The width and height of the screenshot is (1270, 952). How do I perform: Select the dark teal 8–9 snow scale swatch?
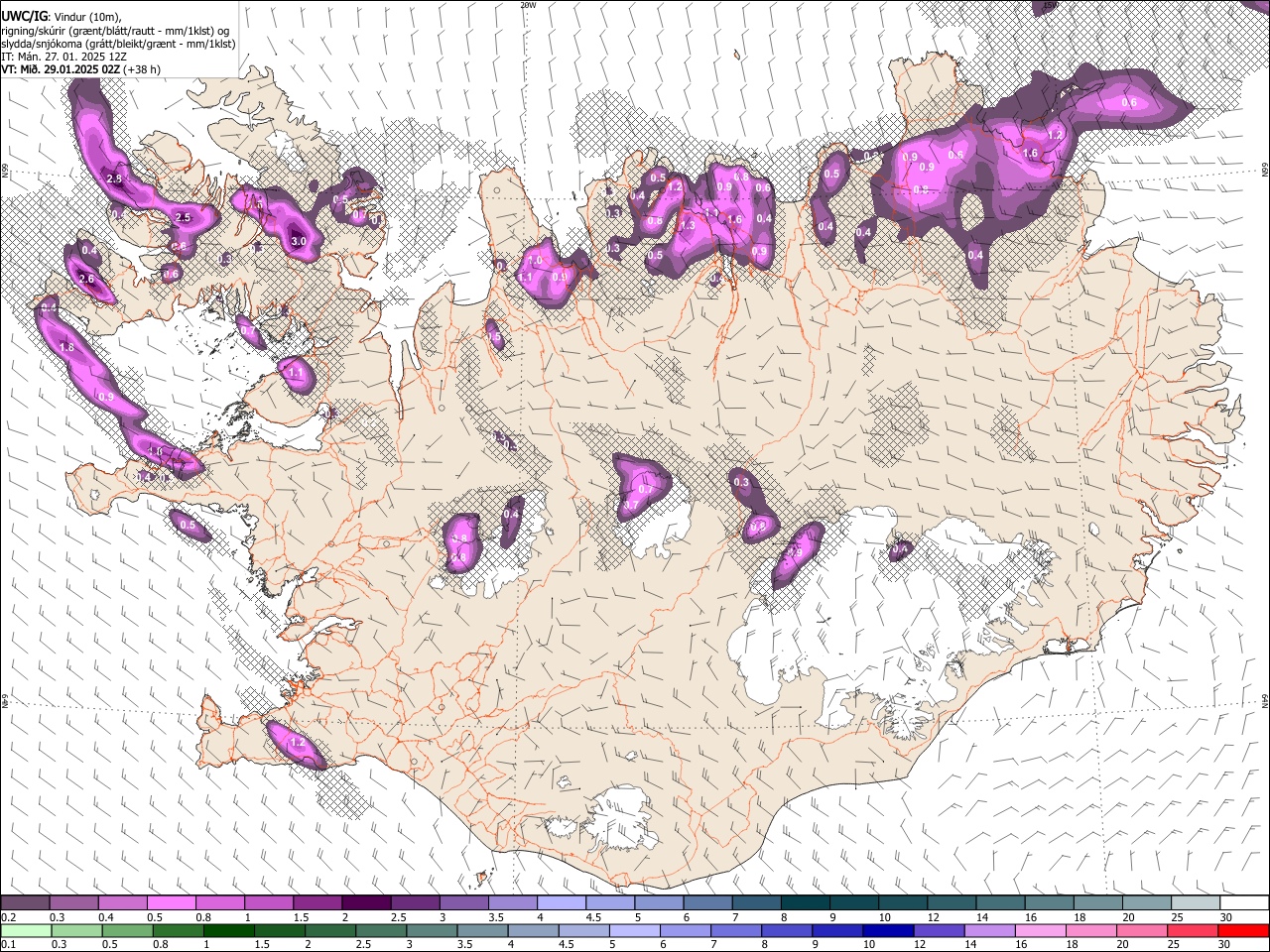tap(806, 902)
